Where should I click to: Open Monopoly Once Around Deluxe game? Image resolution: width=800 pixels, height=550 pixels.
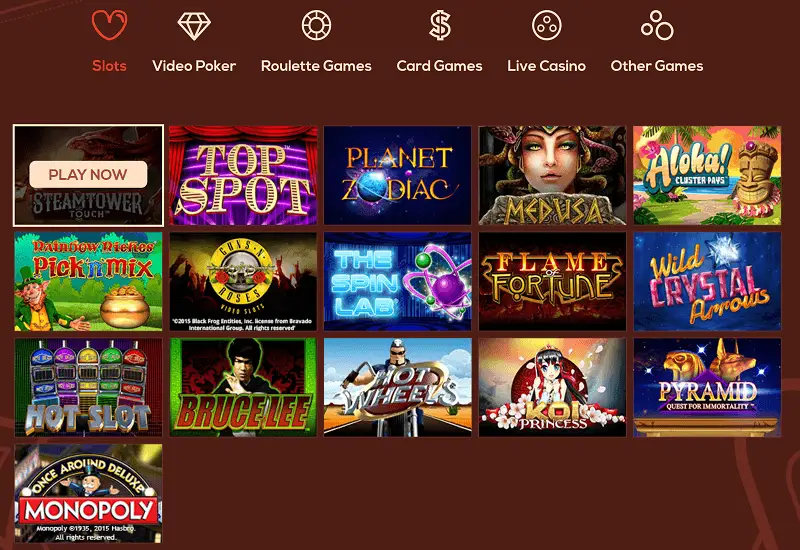click(x=88, y=493)
